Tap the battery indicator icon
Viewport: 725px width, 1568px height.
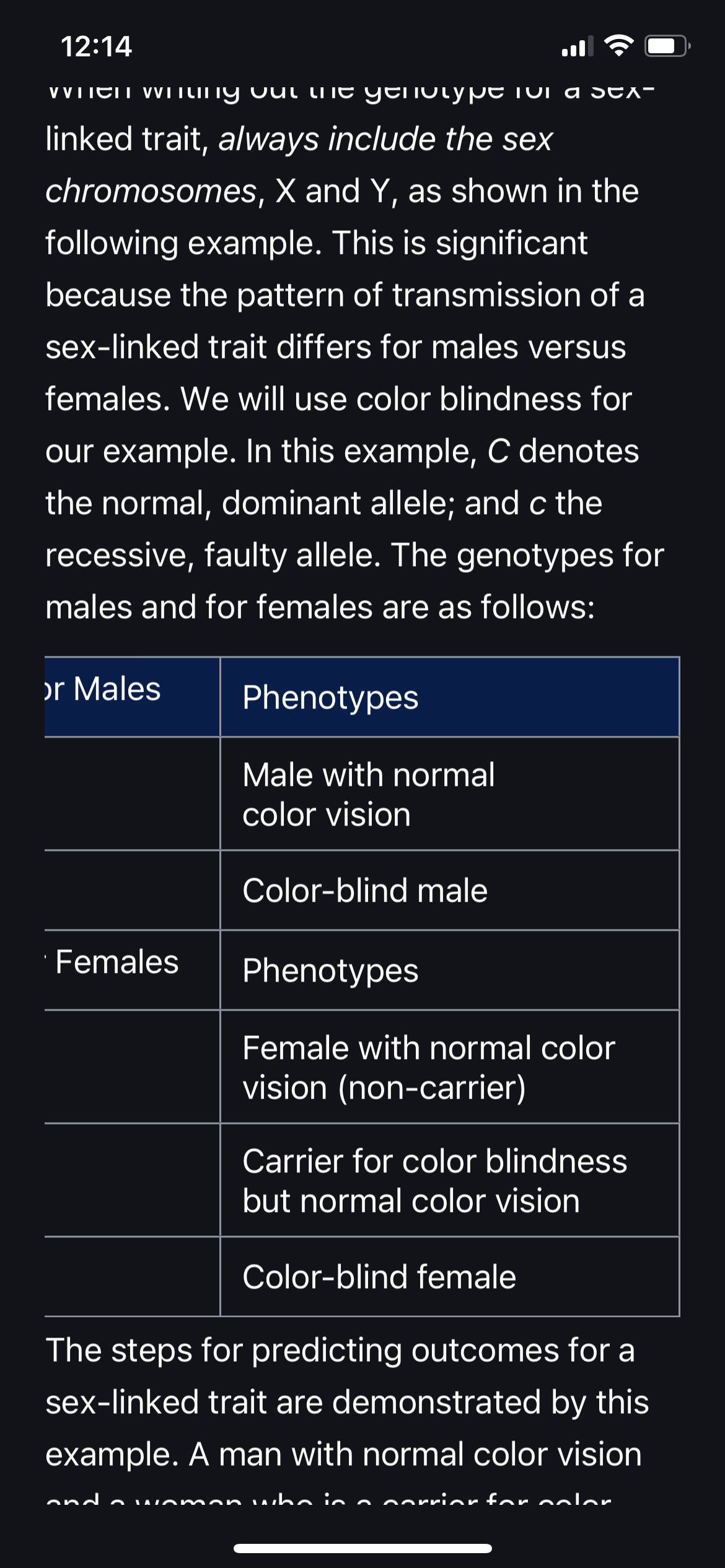667,46
